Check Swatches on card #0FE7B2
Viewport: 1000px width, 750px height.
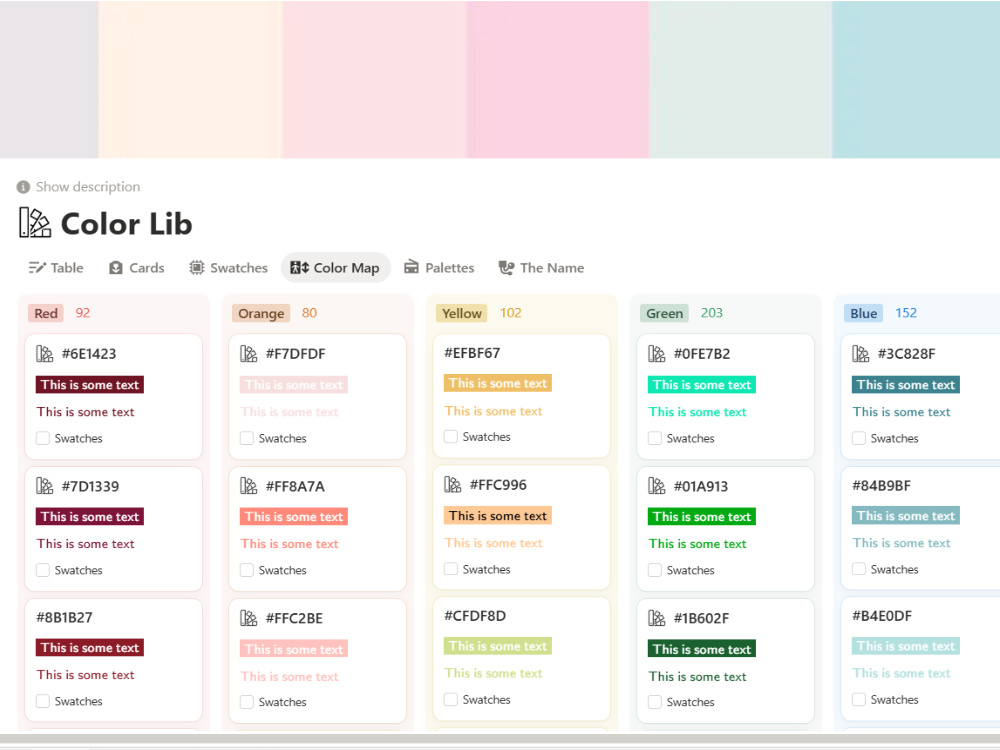[655, 438]
